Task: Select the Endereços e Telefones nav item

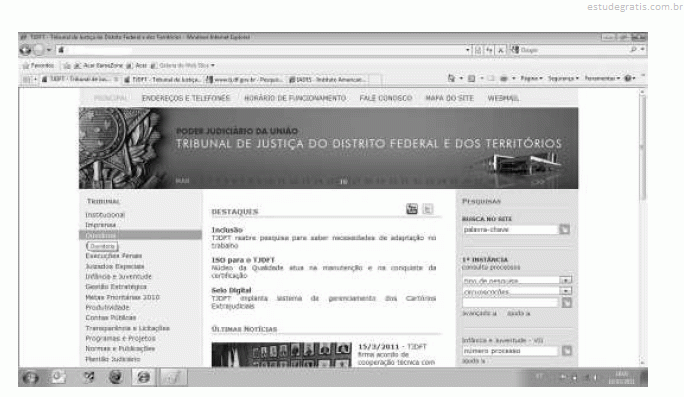Action: (186, 98)
